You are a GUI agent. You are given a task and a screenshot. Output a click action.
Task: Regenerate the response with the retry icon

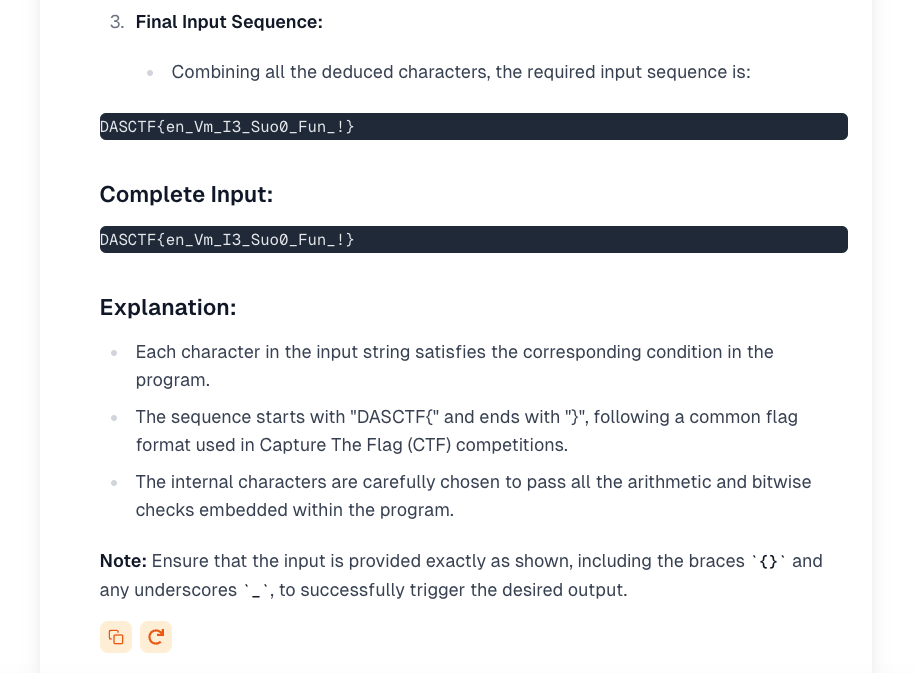pos(156,637)
